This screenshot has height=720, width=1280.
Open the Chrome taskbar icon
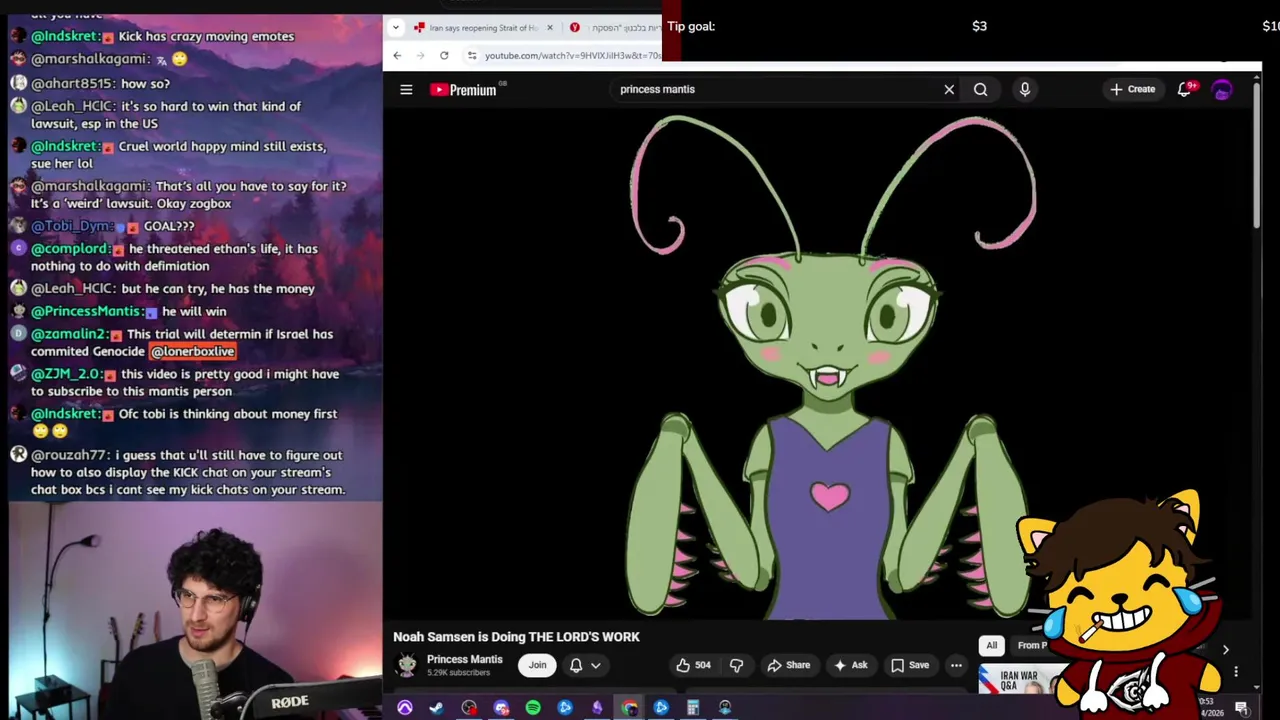629,708
